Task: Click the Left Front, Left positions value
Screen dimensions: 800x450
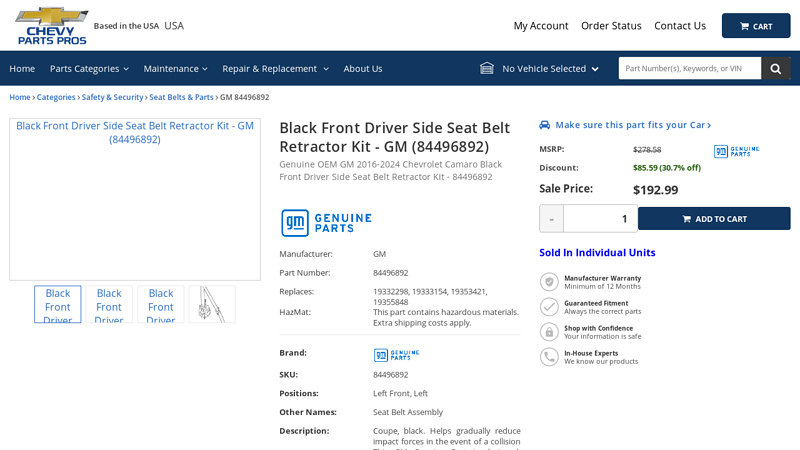Action: pos(401,393)
